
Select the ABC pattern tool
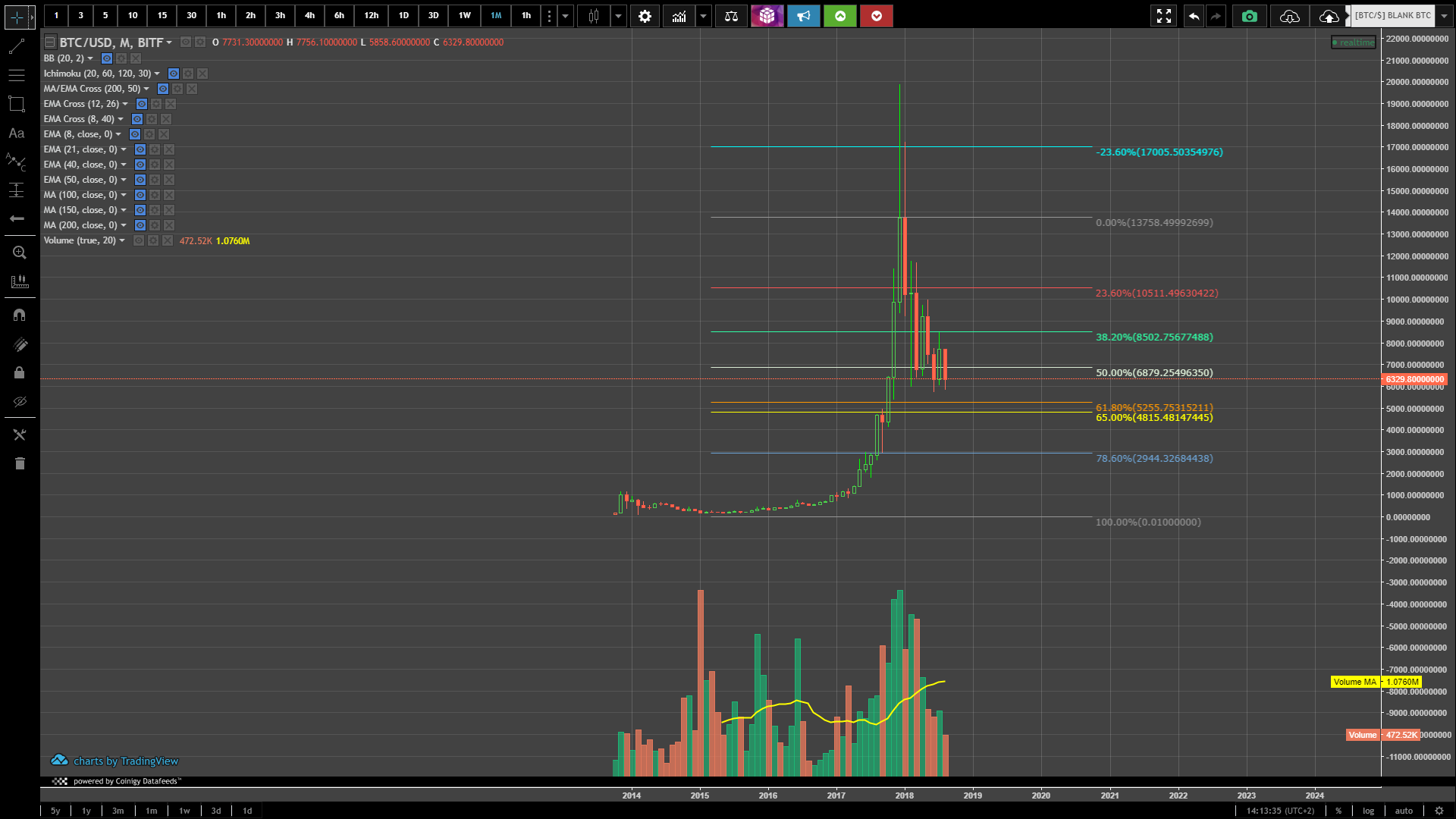pyautogui.click(x=17, y=162)
